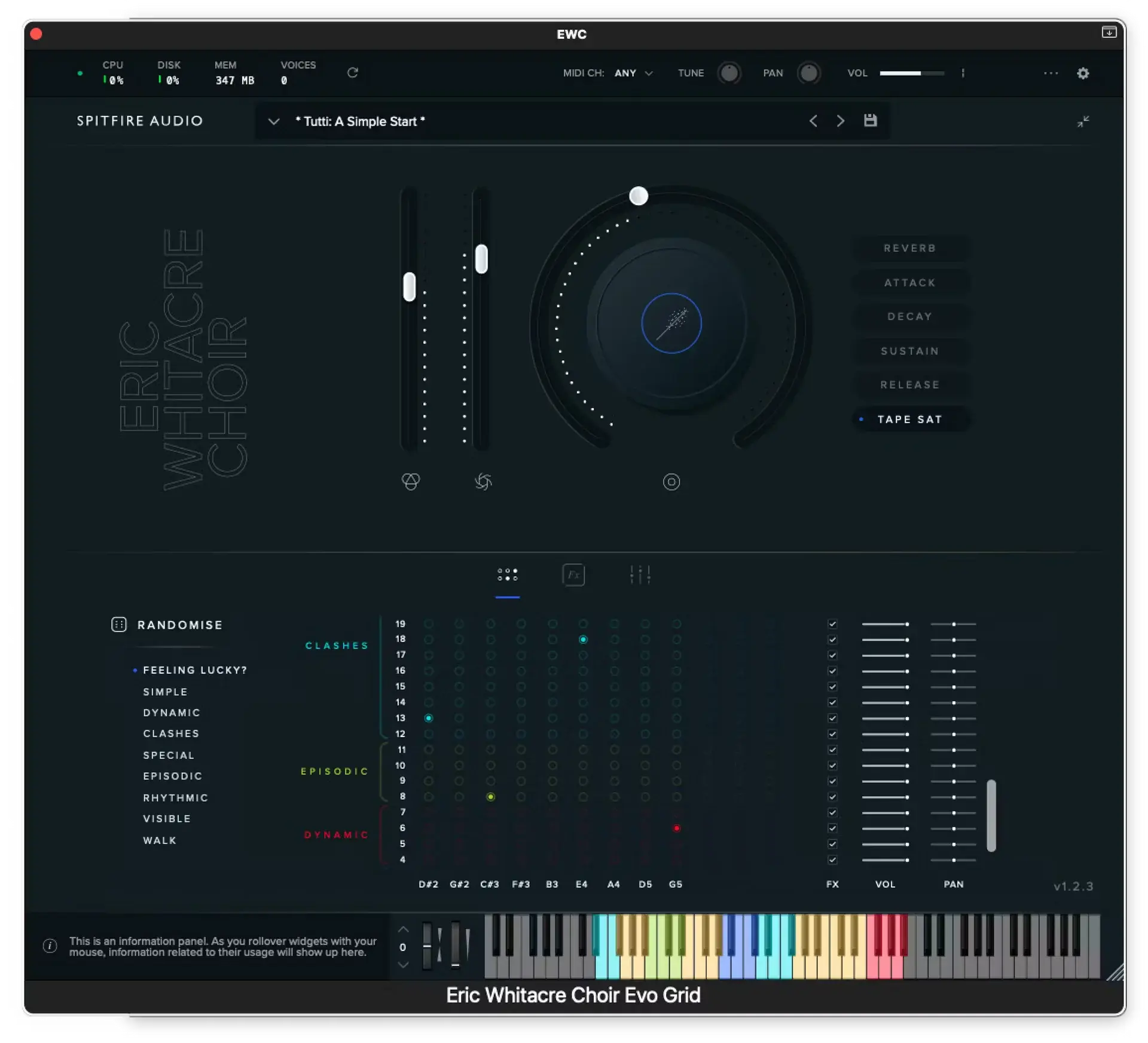
Task: Select the TAPE SAT control
Action: [x=909, y=420]
